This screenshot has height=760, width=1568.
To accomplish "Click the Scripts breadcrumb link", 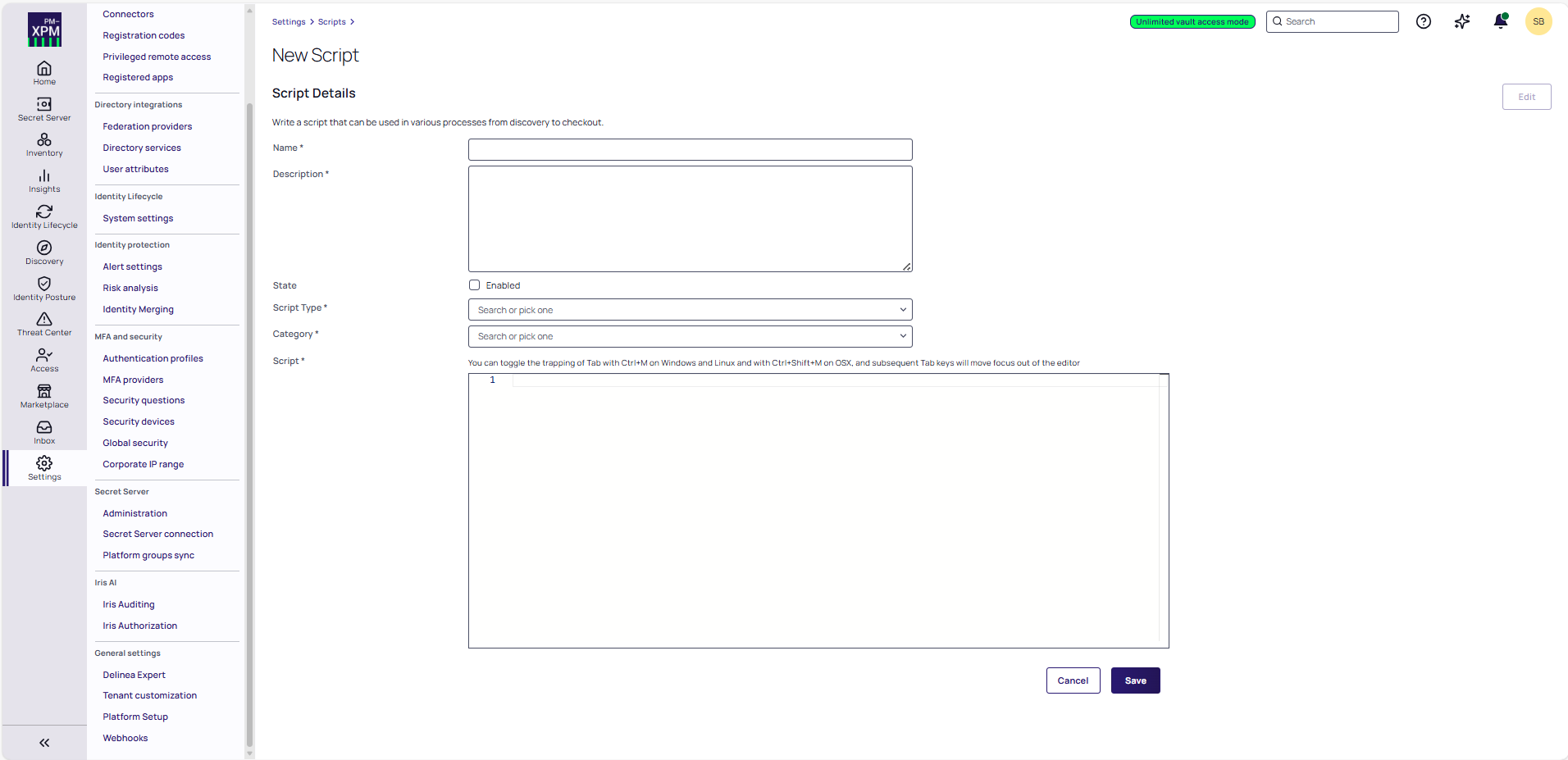I will (x=331, y=22).
